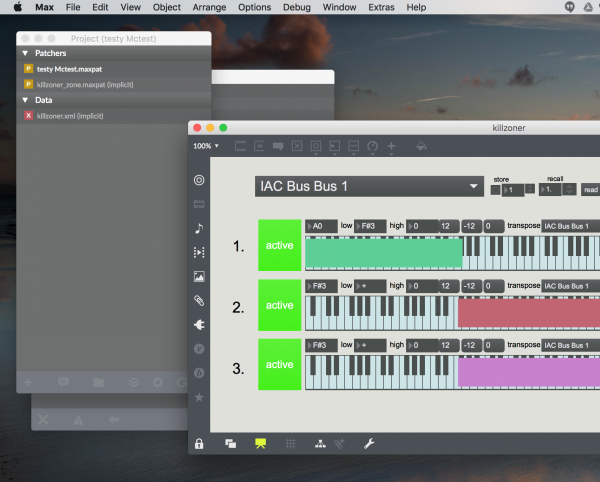
Task: Toggle the active button for zone 2
Action: coord(280,305)
